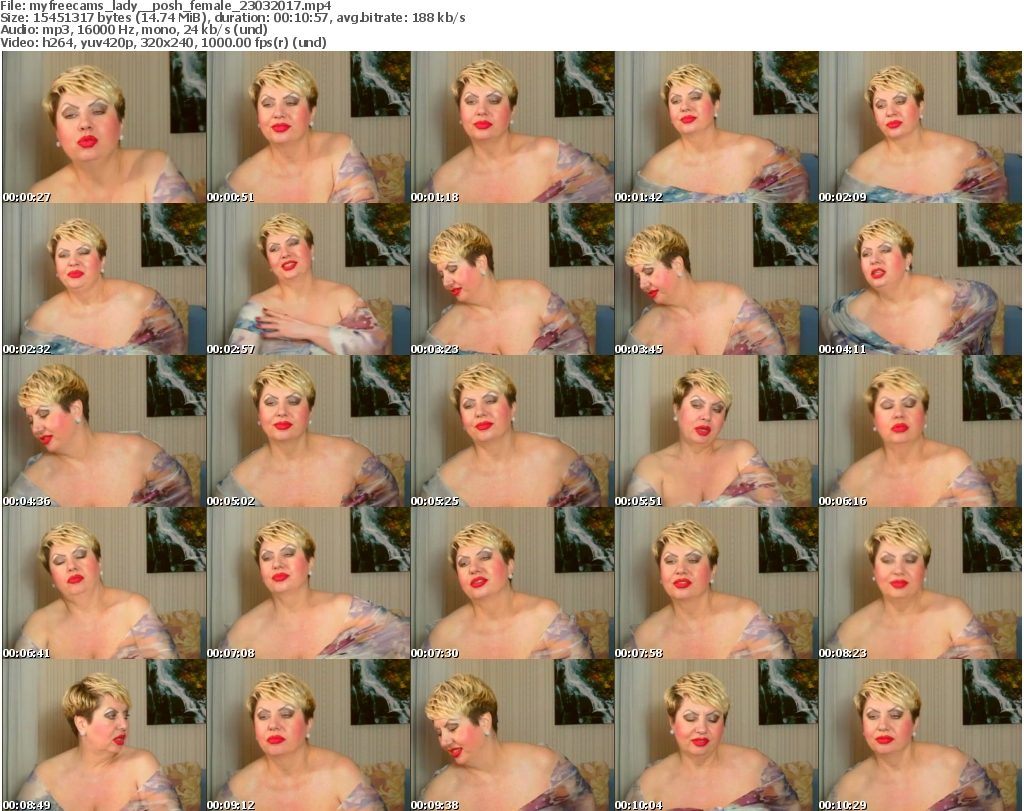Click the thumbnail at 00:08:49
The width and height of the screenshot is (1024, 811).
coord(104,735)
